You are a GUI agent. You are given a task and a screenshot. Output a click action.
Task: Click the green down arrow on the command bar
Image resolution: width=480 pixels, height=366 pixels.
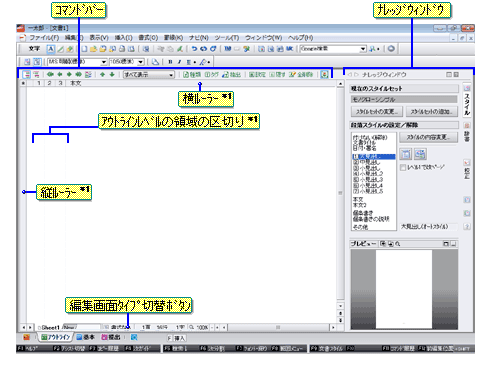click(112, 74)
